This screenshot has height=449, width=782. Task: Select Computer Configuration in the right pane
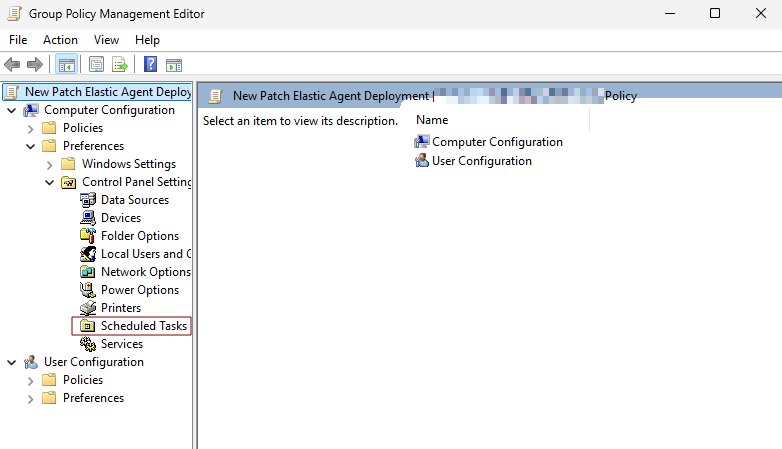point(496,142)
